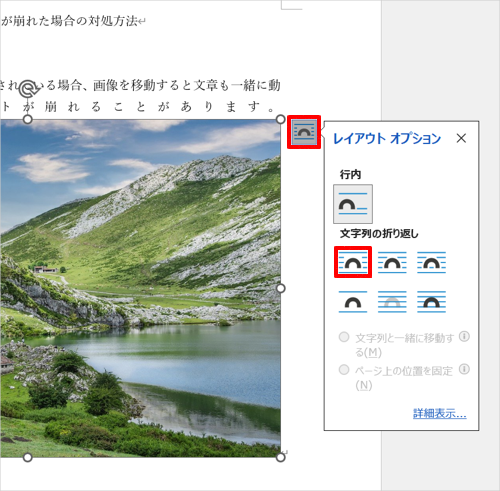Select the inline with text (行内) layout icon

tap(353, 204)
